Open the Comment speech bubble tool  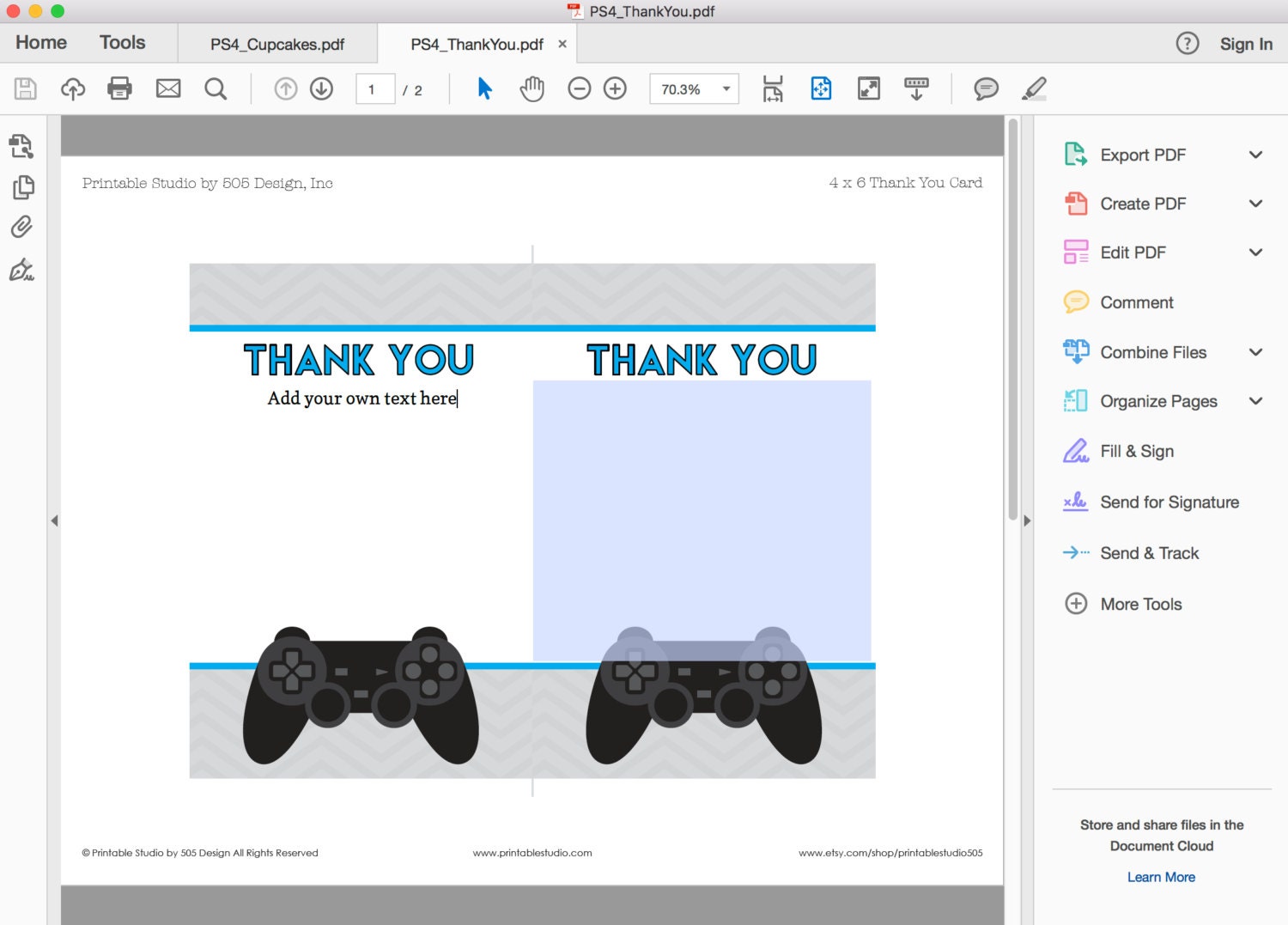click(986, 88)
